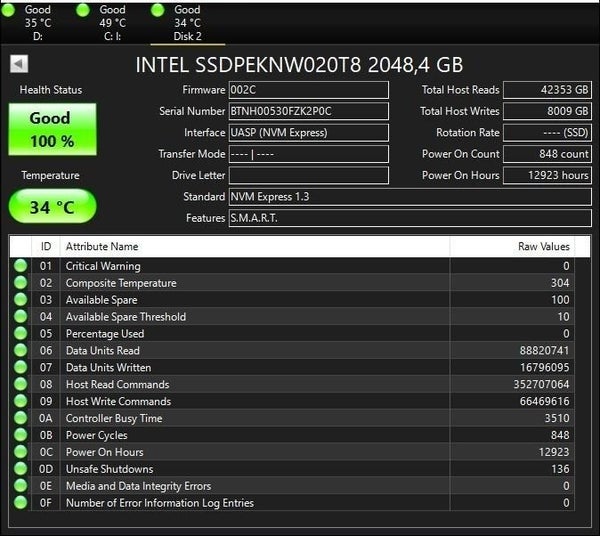Viewport: 600px width, 536px height.
Task: Click the Power On Count value 848 count
Action: point(547,154)
